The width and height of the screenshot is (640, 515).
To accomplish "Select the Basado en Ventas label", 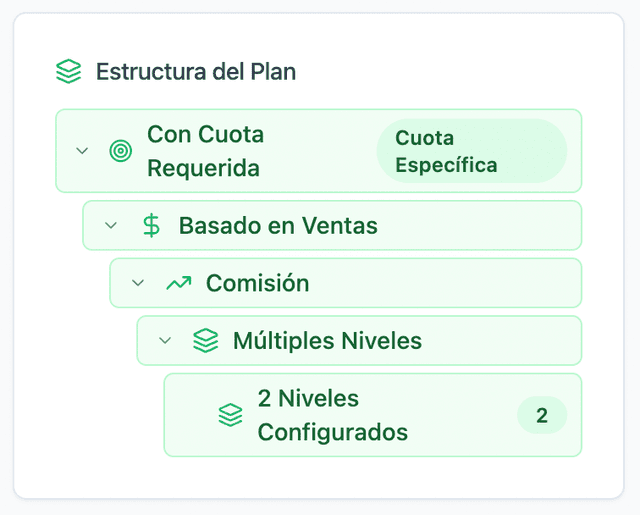I will (x=278, y=226).
